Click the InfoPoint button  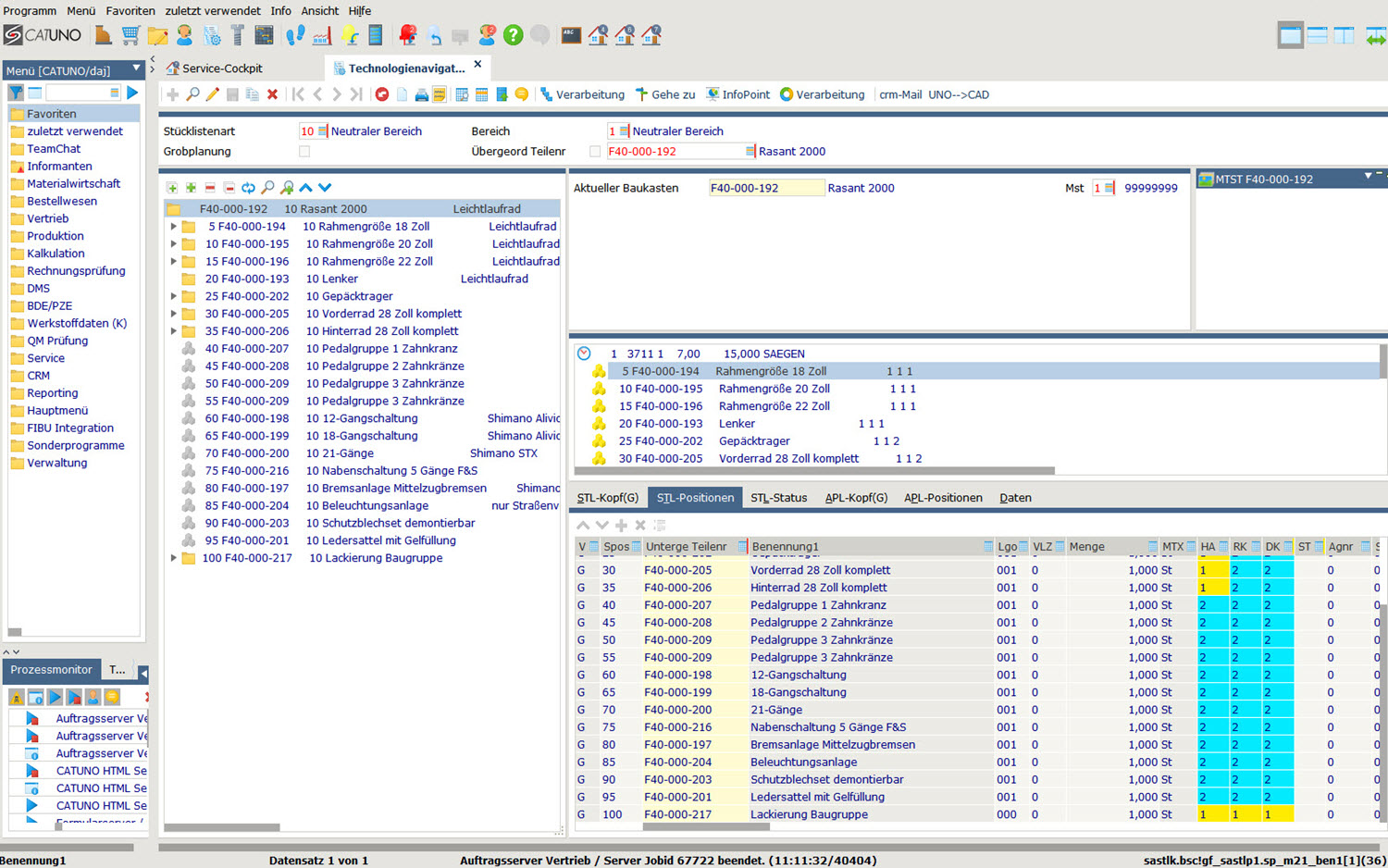pyautogui.click(x=737, y=94)
